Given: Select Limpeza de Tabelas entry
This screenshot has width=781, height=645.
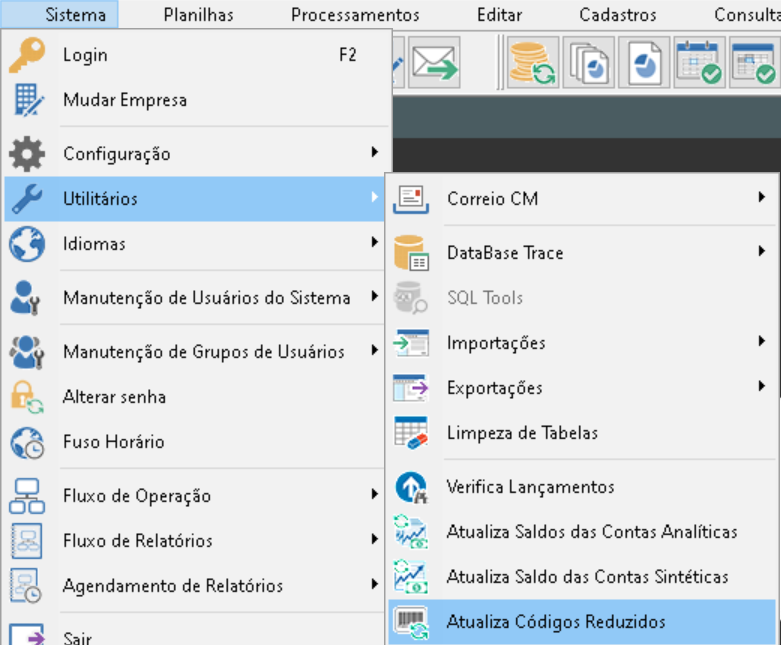Looking at the screenshot, I should point(582,433).
